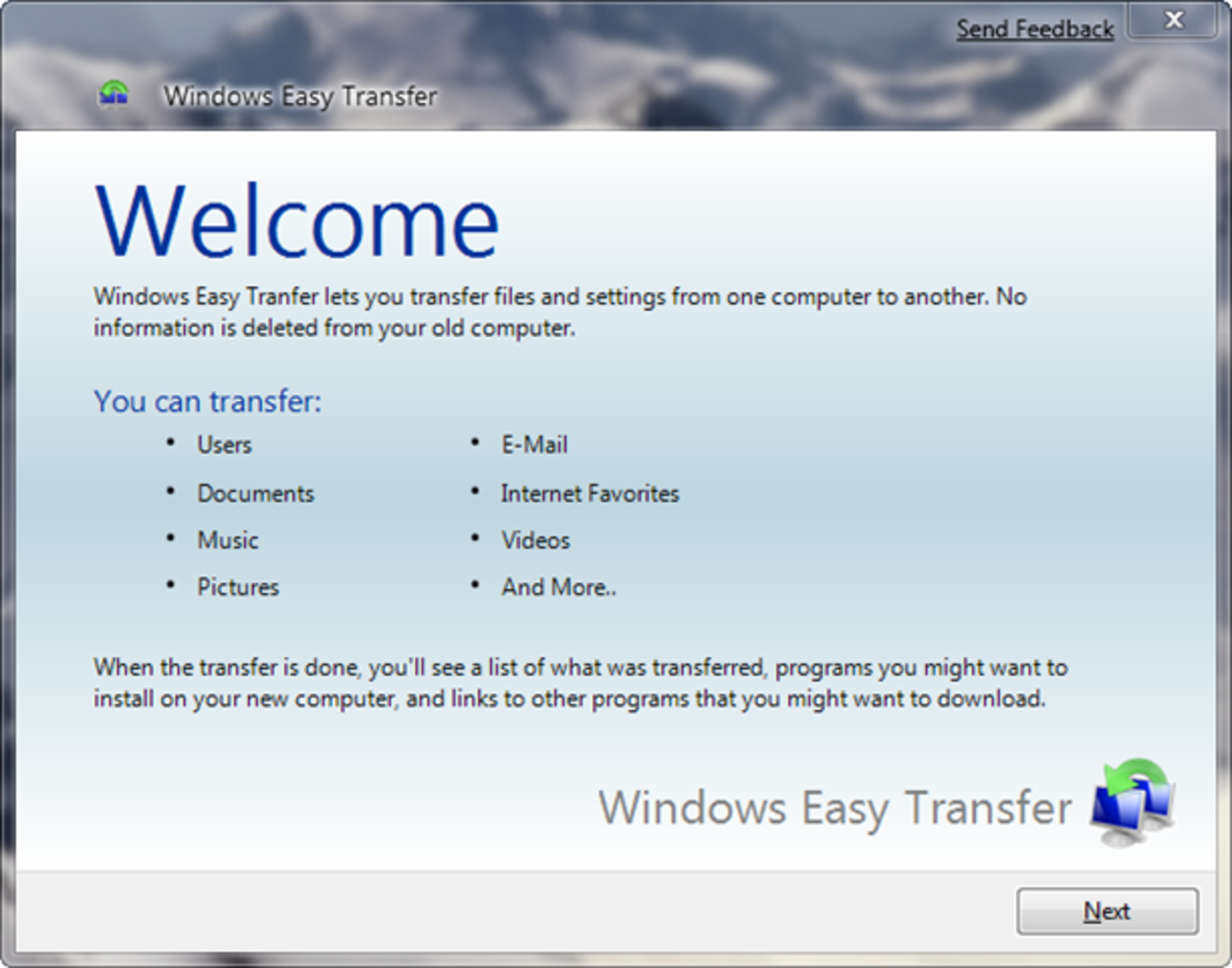Click the Music list item
The height and width of the screenshot is (968, 1232).
[228, 540]
